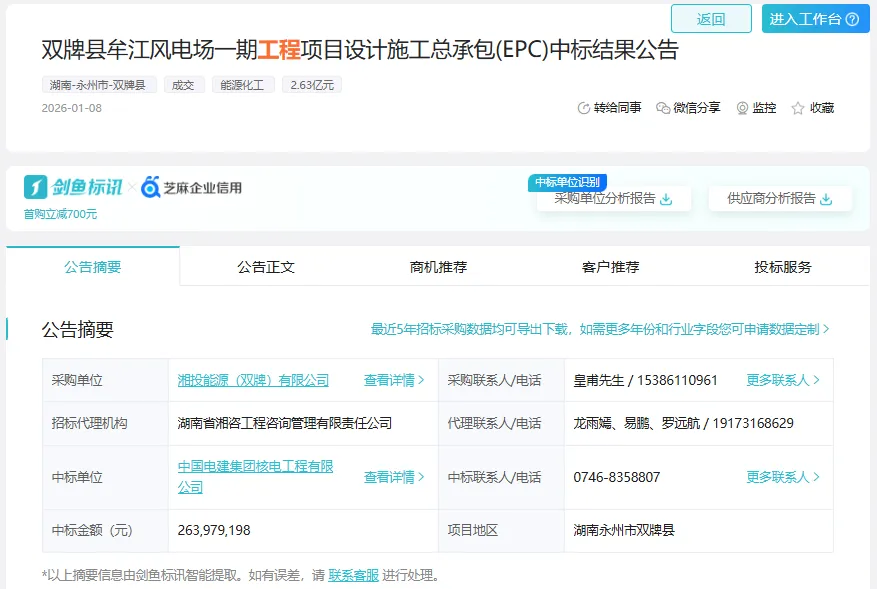The width and height of the screenshot is (877, 589).
Task: Download the 供应商分析报告
Action: pos(826,199)
